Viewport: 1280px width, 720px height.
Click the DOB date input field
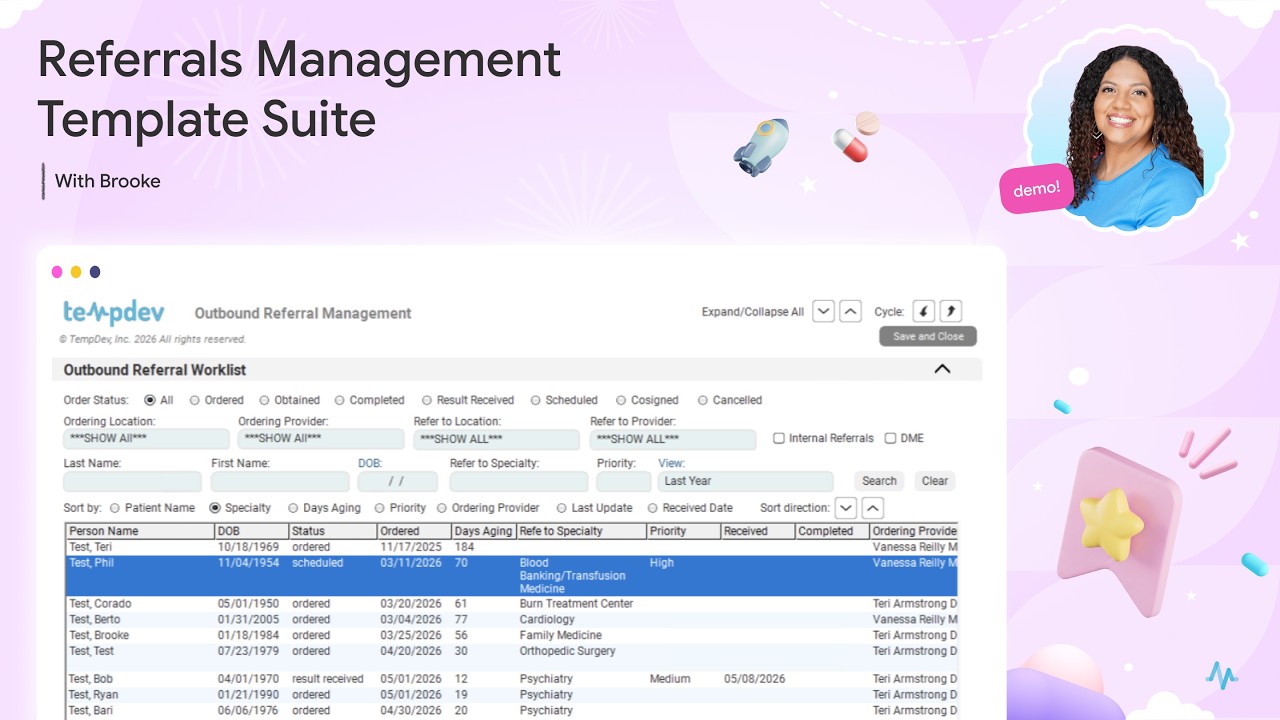pyautogui.click(x=398, y=481)
